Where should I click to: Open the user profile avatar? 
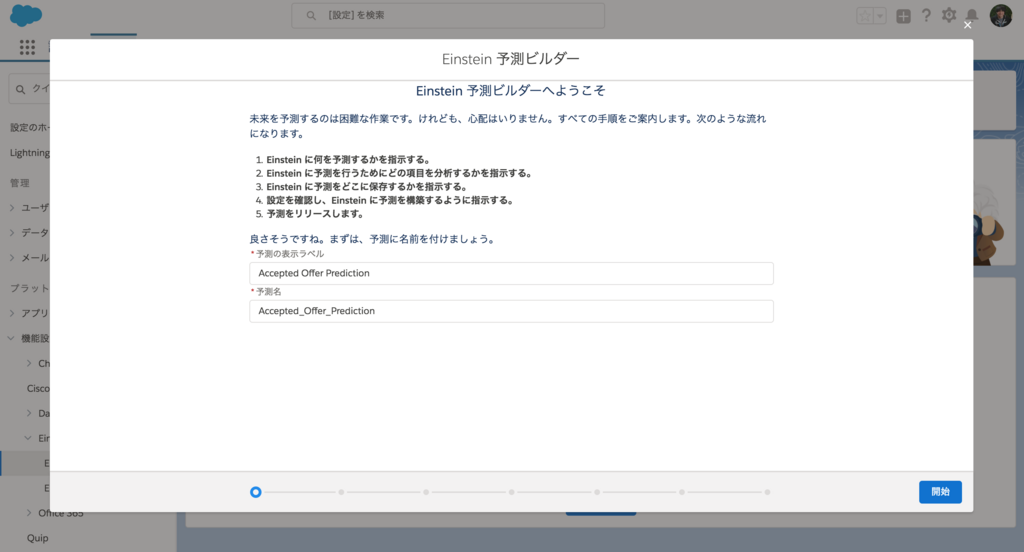[x=1000, y=15]
